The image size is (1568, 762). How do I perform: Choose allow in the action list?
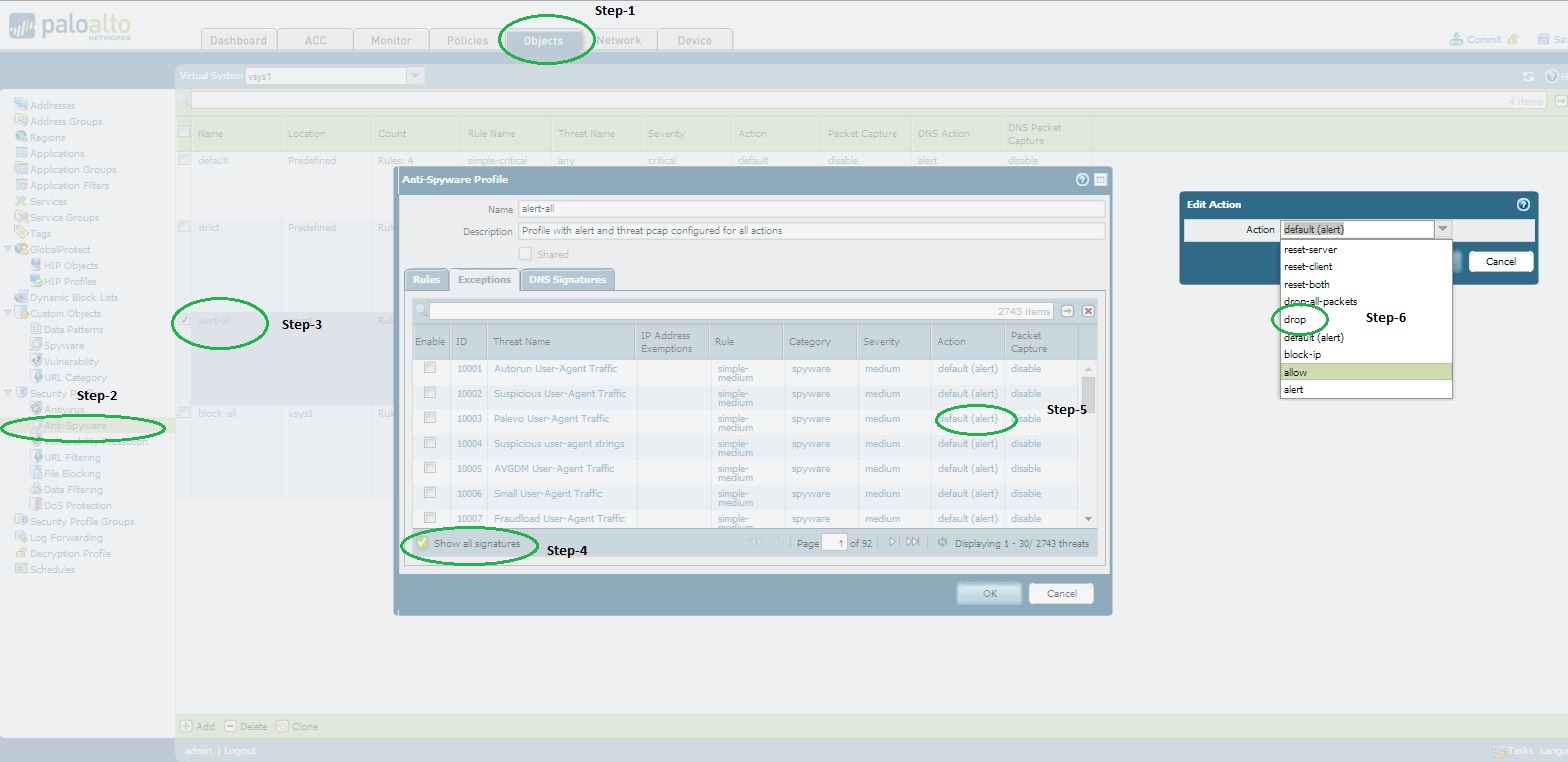pos(1366,372)
